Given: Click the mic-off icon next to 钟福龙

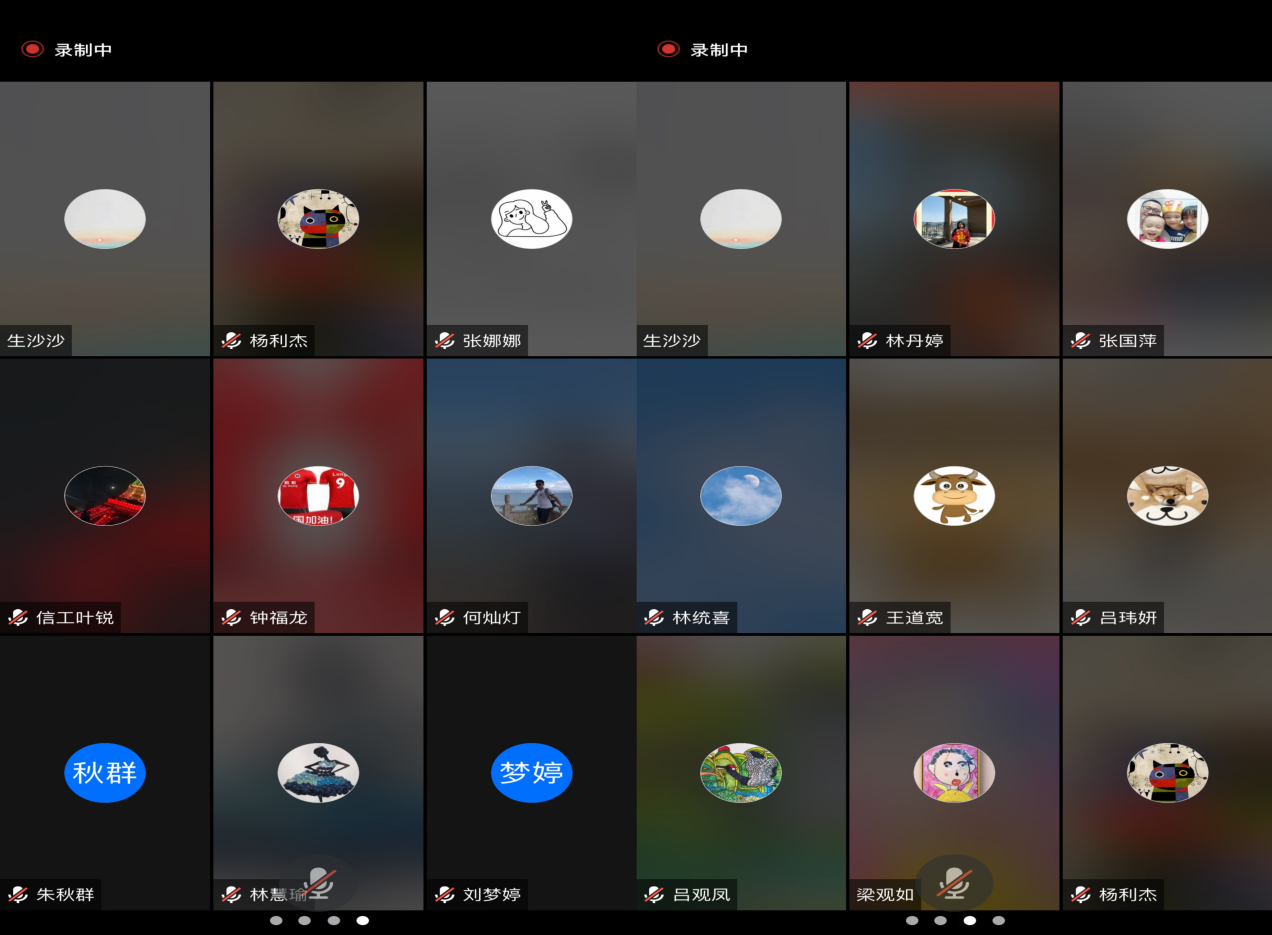Looking at the screenshot, I should (232, 618).
